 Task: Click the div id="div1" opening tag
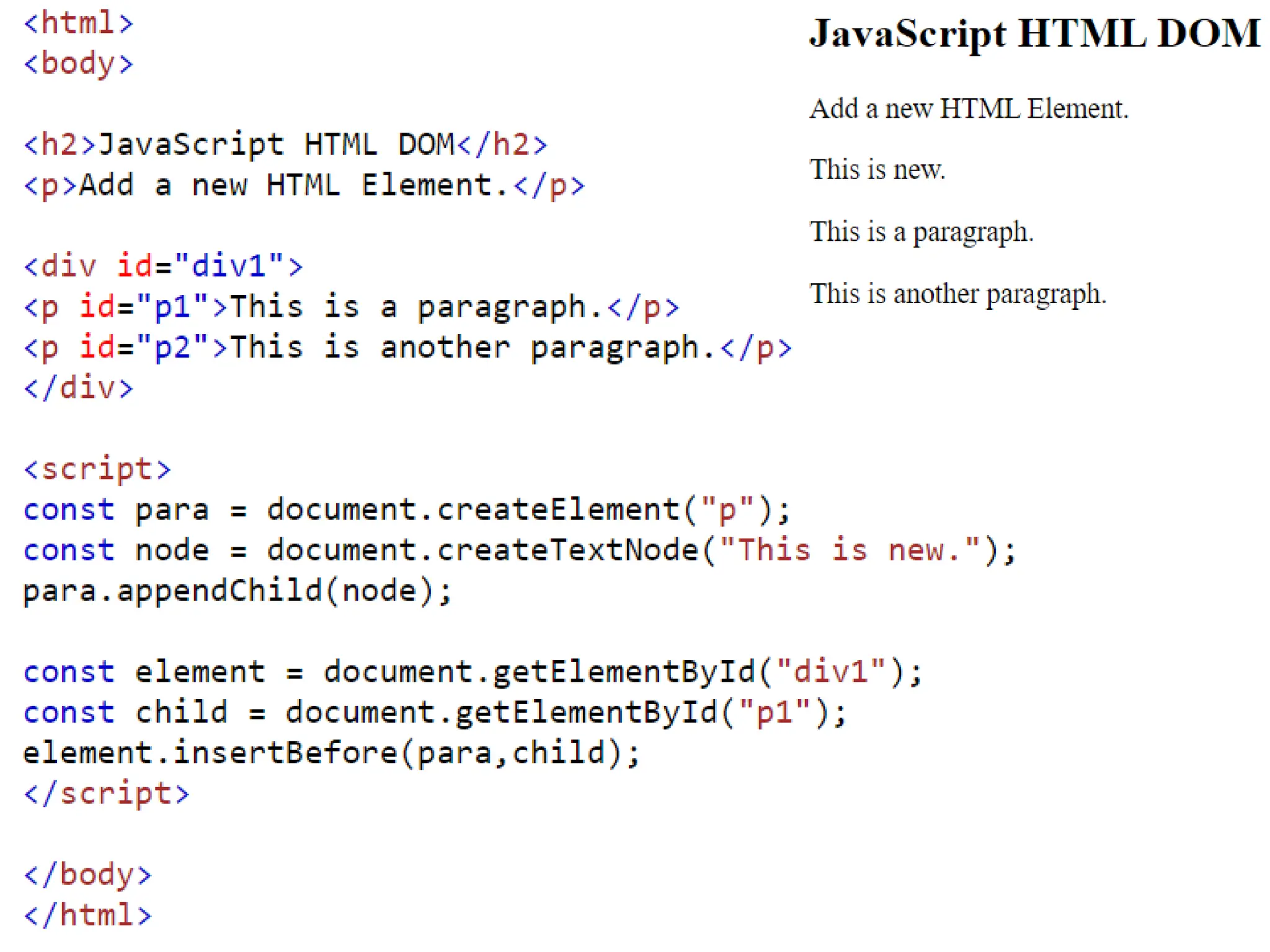163,267
